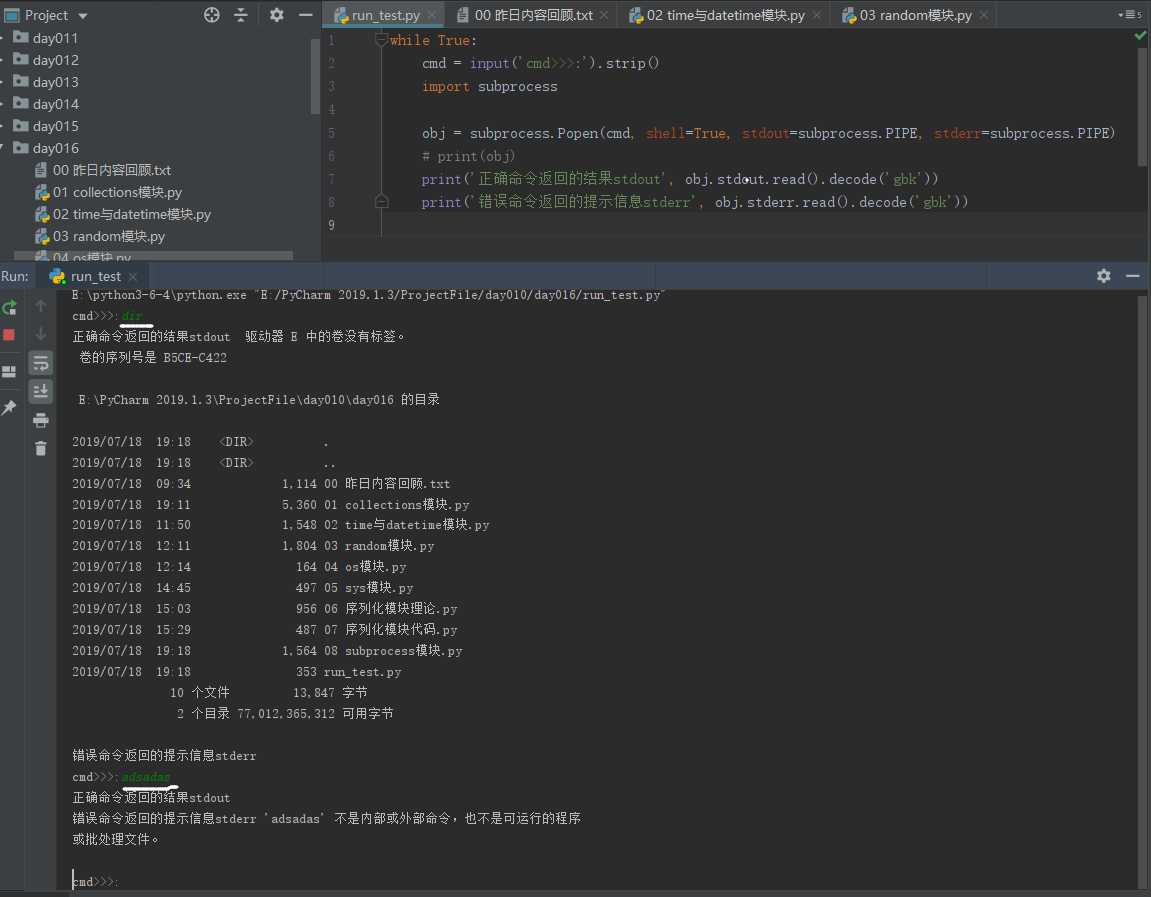Select 01 collections模块.py in project tree
Viewport: 1151px width, 897px height.
coord(109,192)
